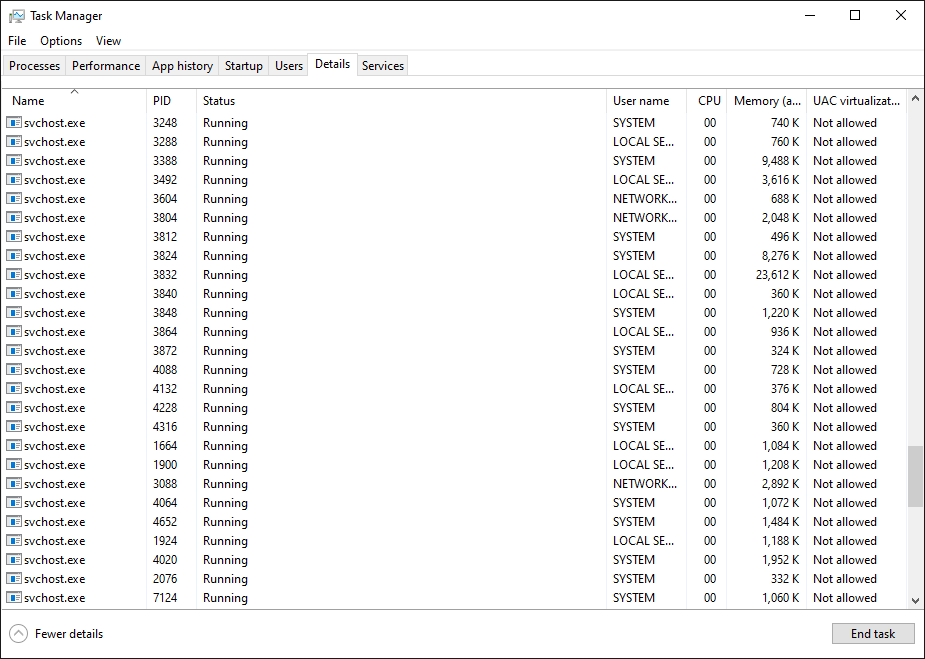Click the svchost.exe icon for PID 3604
The image size is (925, 659).
coord(14,199)
